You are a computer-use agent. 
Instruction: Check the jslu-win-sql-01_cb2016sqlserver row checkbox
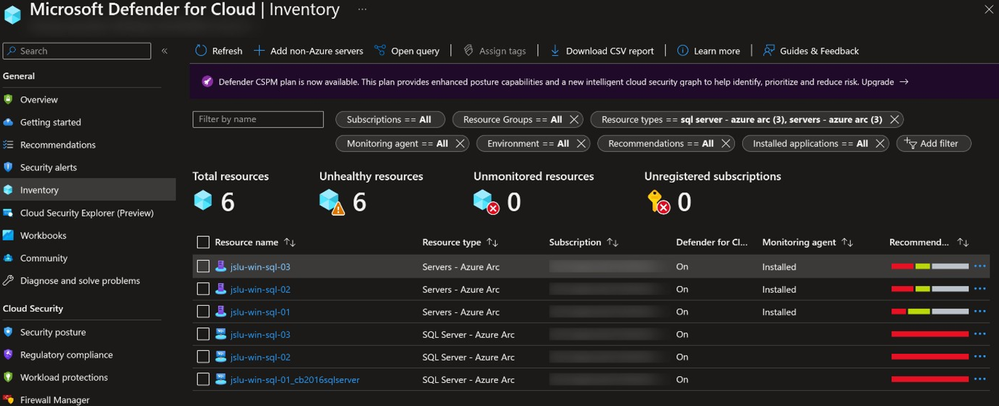point(203,380)
